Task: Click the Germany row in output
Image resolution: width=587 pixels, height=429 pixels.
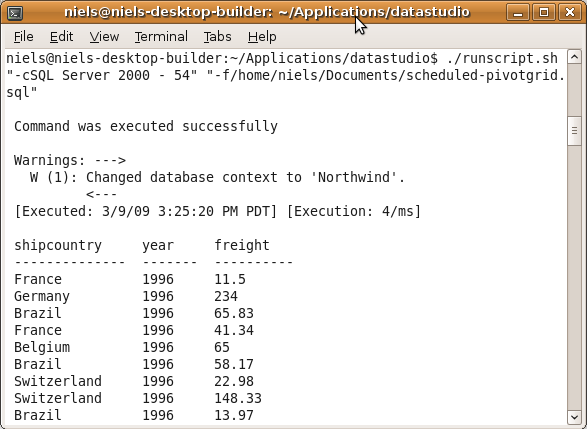Action: (126, 296)
